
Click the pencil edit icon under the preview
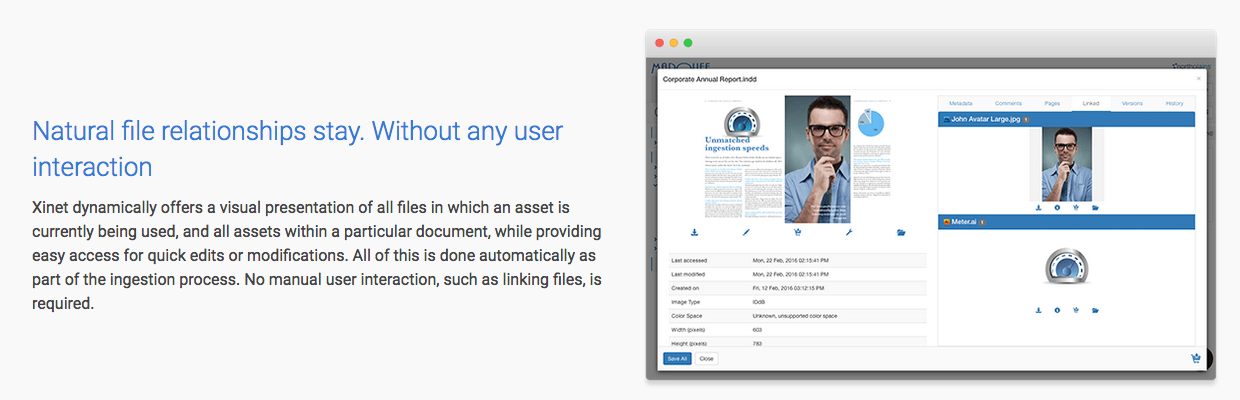tap(746, 232)
